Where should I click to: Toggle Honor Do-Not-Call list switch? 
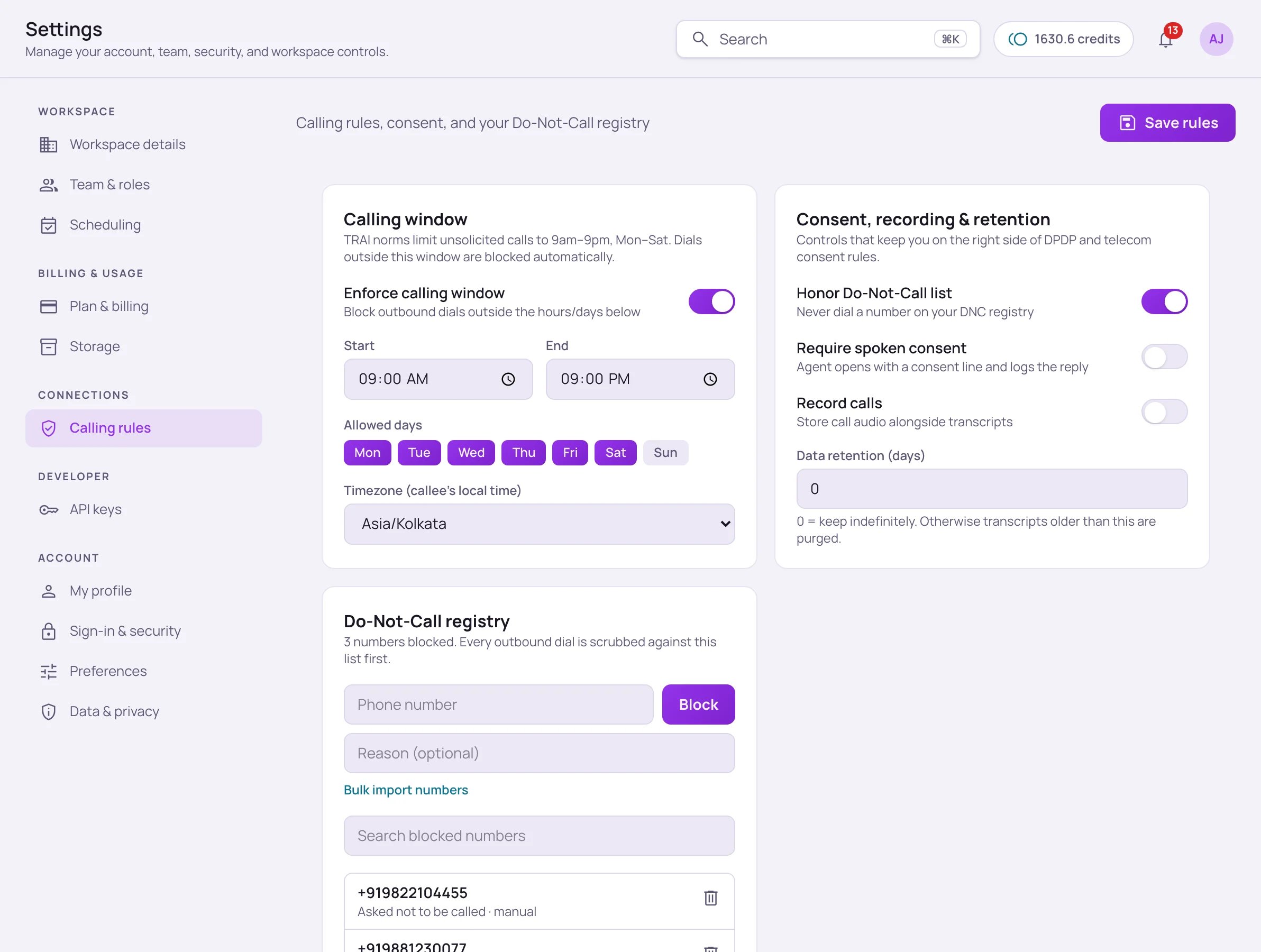coord(1164,301)
